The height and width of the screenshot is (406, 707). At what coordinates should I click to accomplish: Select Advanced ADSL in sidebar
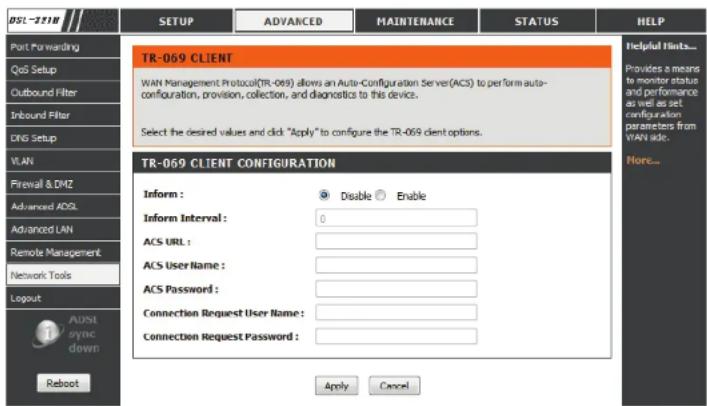point(63,207)
